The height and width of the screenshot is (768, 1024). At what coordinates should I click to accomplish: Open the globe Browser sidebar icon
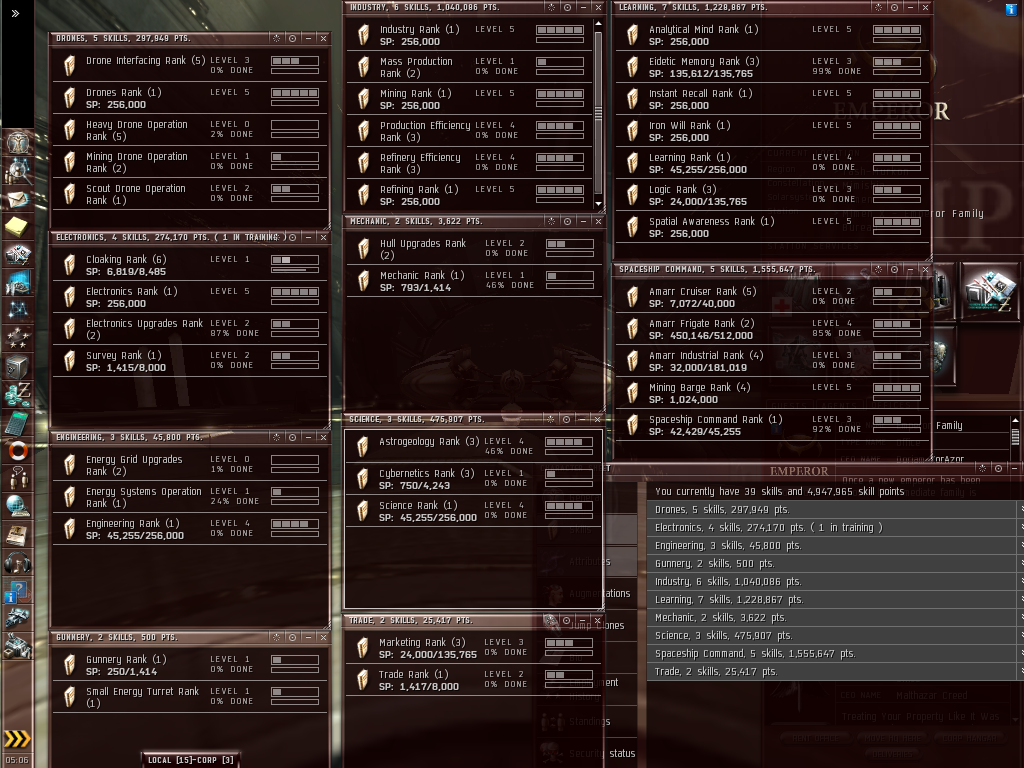17,507
